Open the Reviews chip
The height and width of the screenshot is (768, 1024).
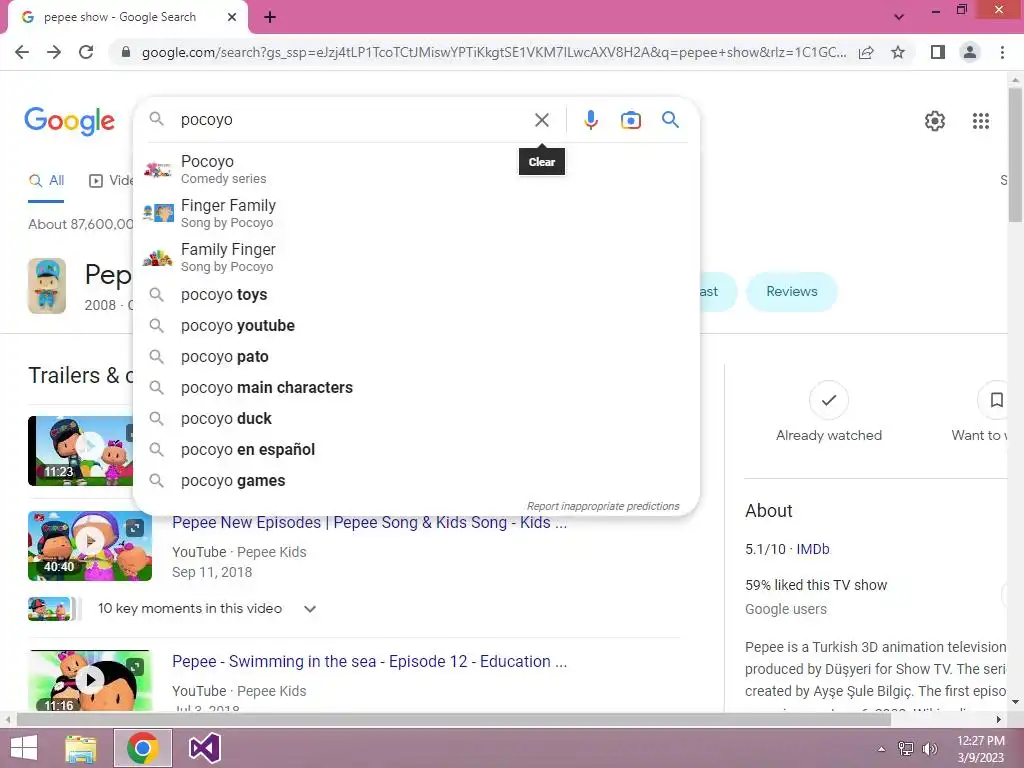pyautogui.click(x=792, y=291)
